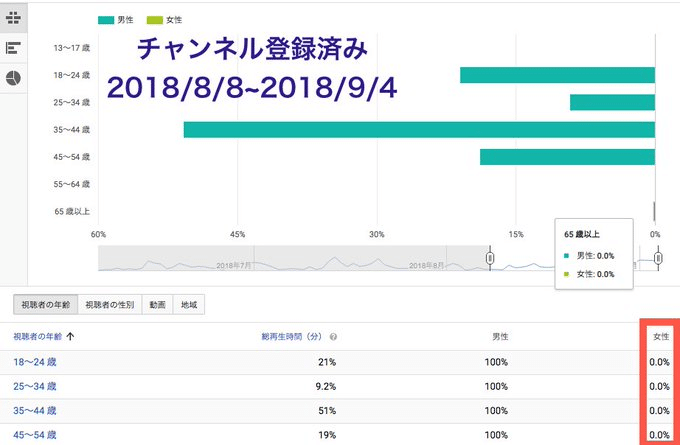Viewport: 680px width, 445px height.
Task: Toggle the 男性 legend series
Action: pyautogui.click(x=113, y=19)
